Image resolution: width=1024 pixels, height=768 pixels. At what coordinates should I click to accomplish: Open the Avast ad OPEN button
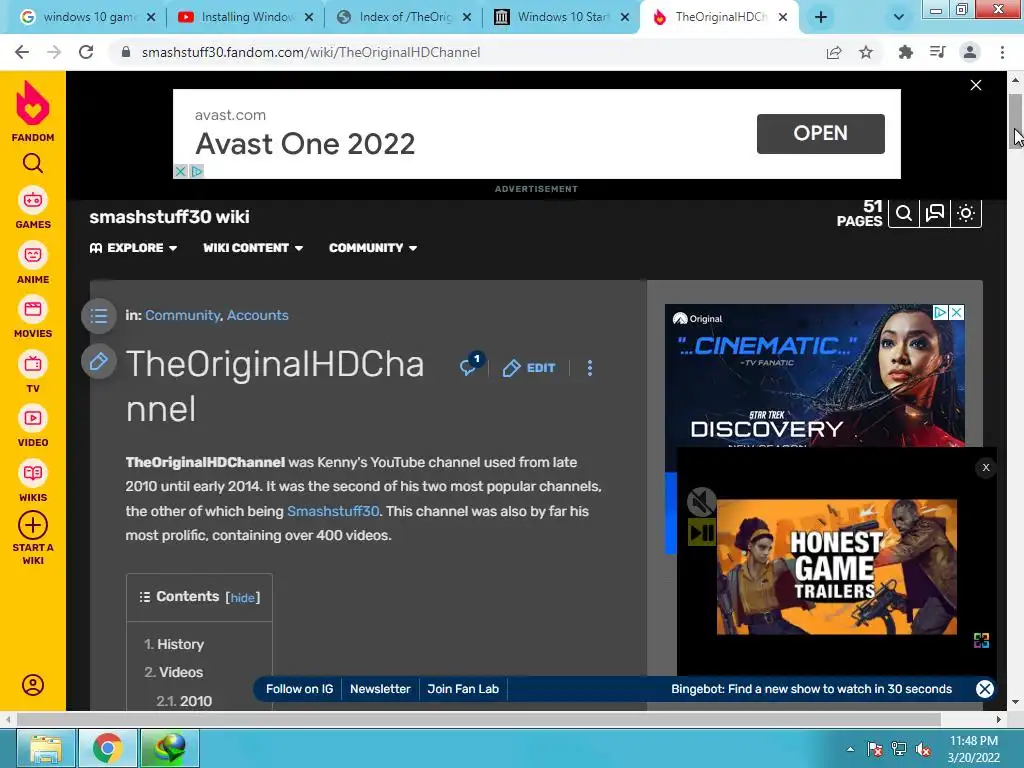click(x=820, y=134)
